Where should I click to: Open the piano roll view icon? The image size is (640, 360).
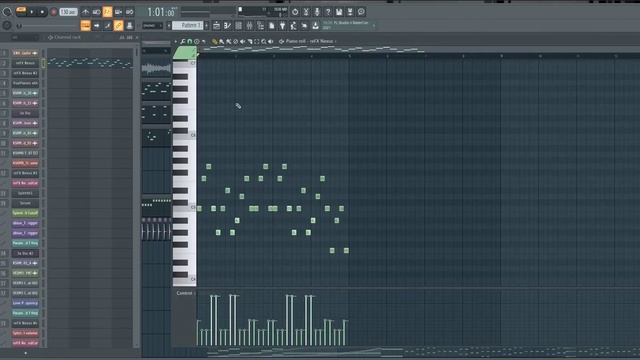227,26
